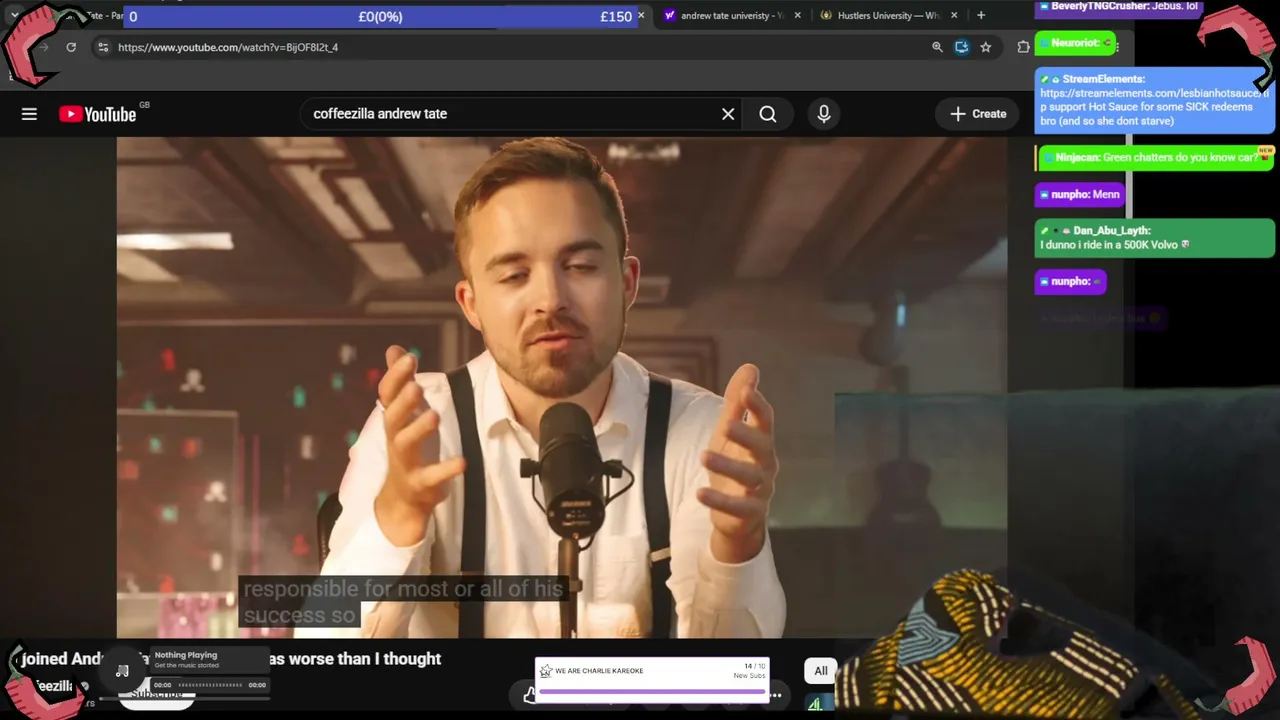Open the YouTube Create button
This screenshot has height=720, width=1280.
coord(978,114)
